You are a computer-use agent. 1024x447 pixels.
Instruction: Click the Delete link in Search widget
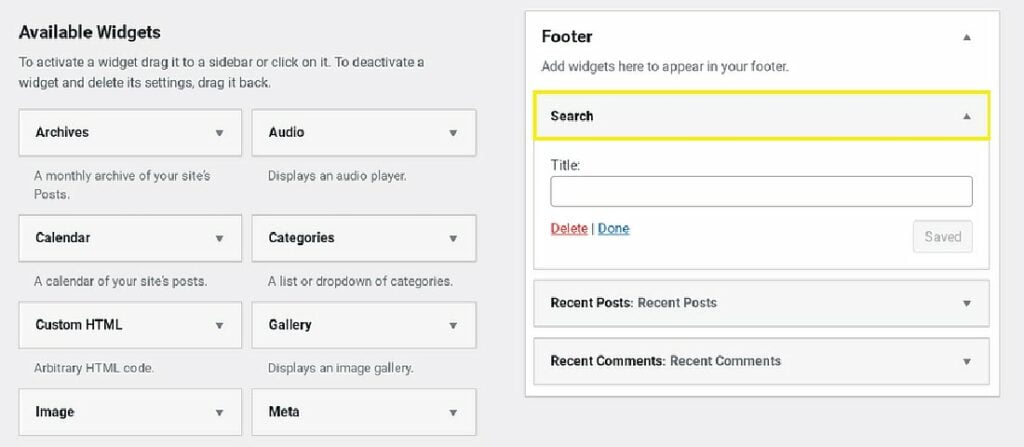(x=569, y=229)
